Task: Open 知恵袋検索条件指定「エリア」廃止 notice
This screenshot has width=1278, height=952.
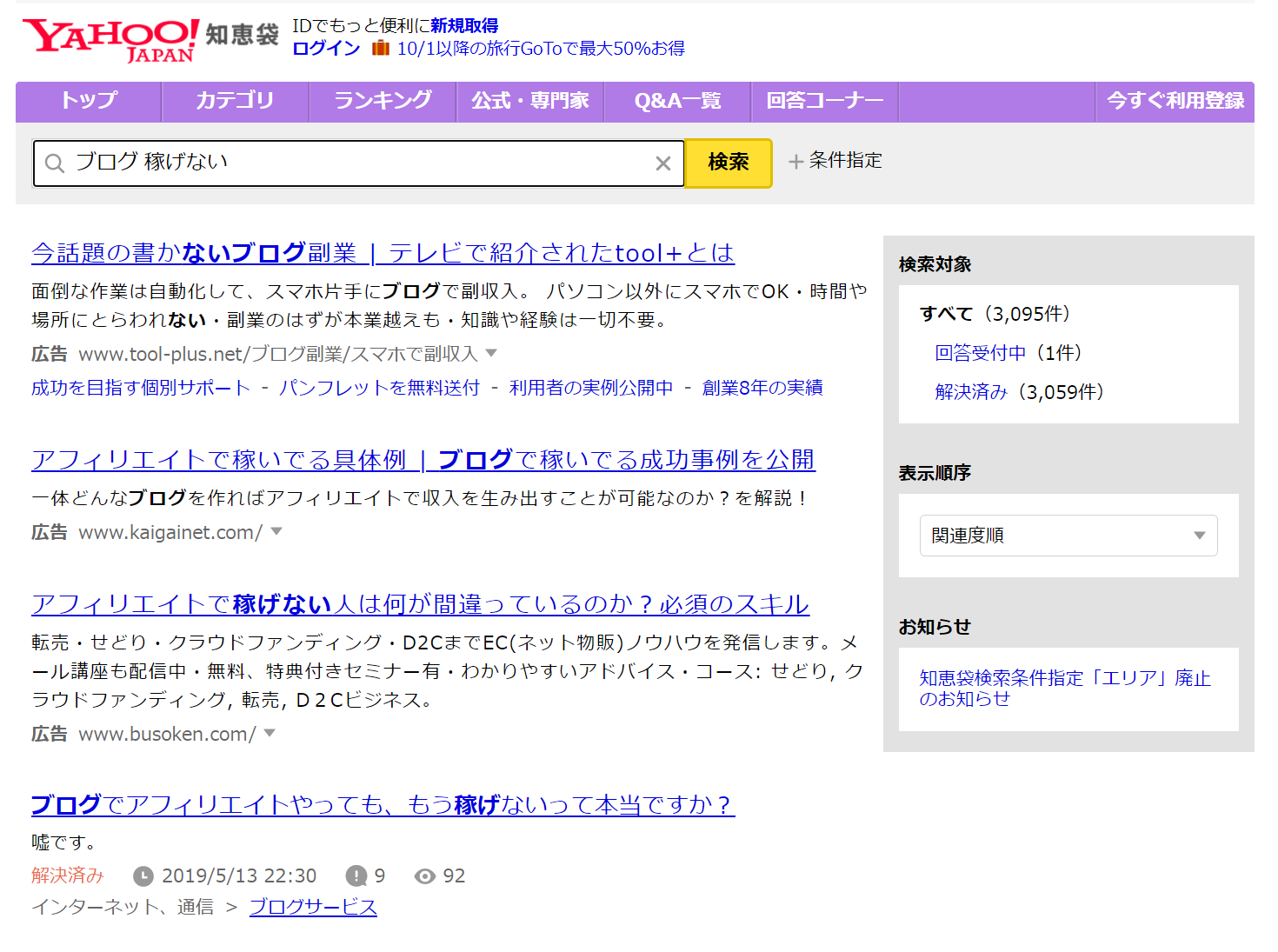Action: (1065, 689)
